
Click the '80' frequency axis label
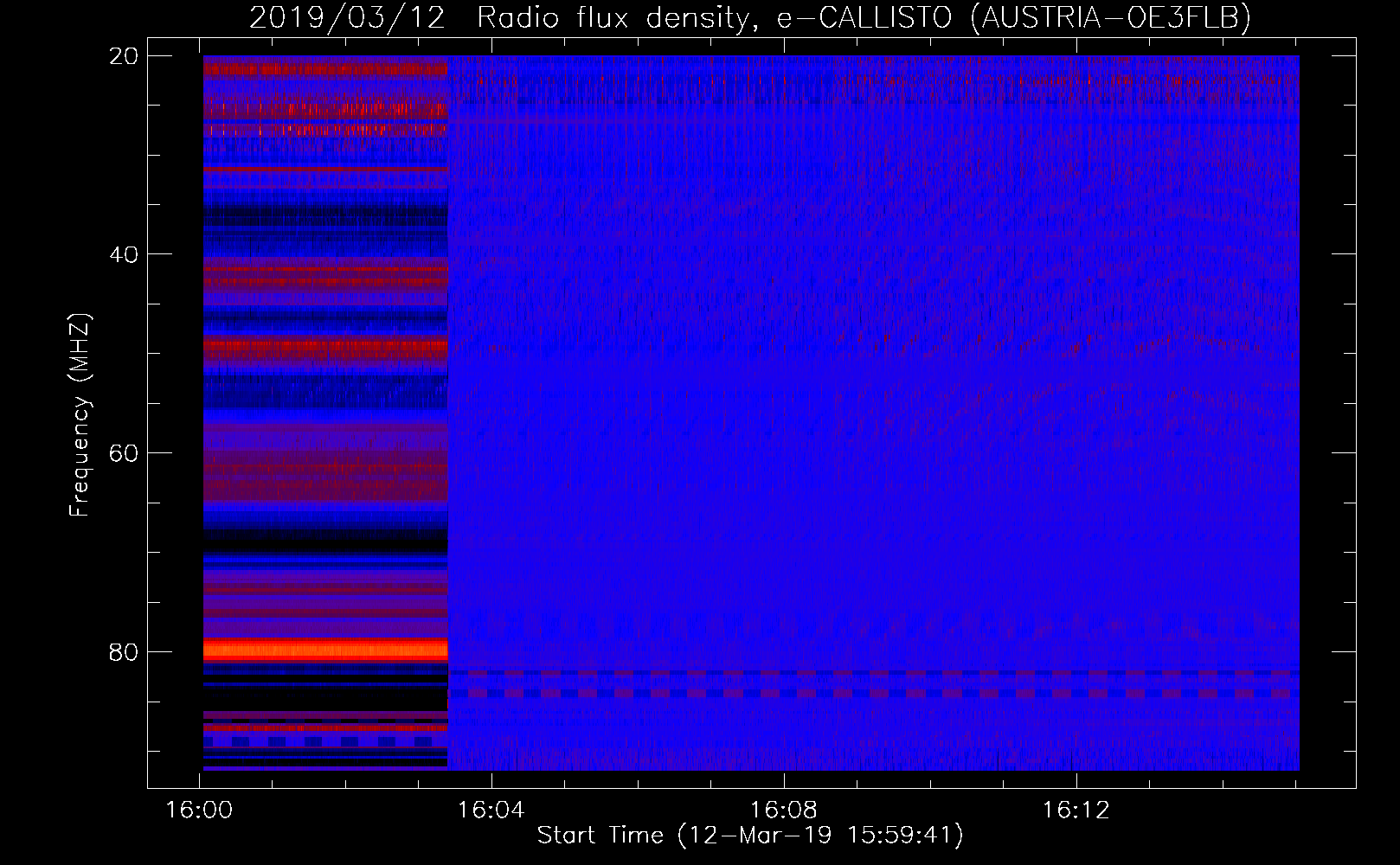click(124, 651)
